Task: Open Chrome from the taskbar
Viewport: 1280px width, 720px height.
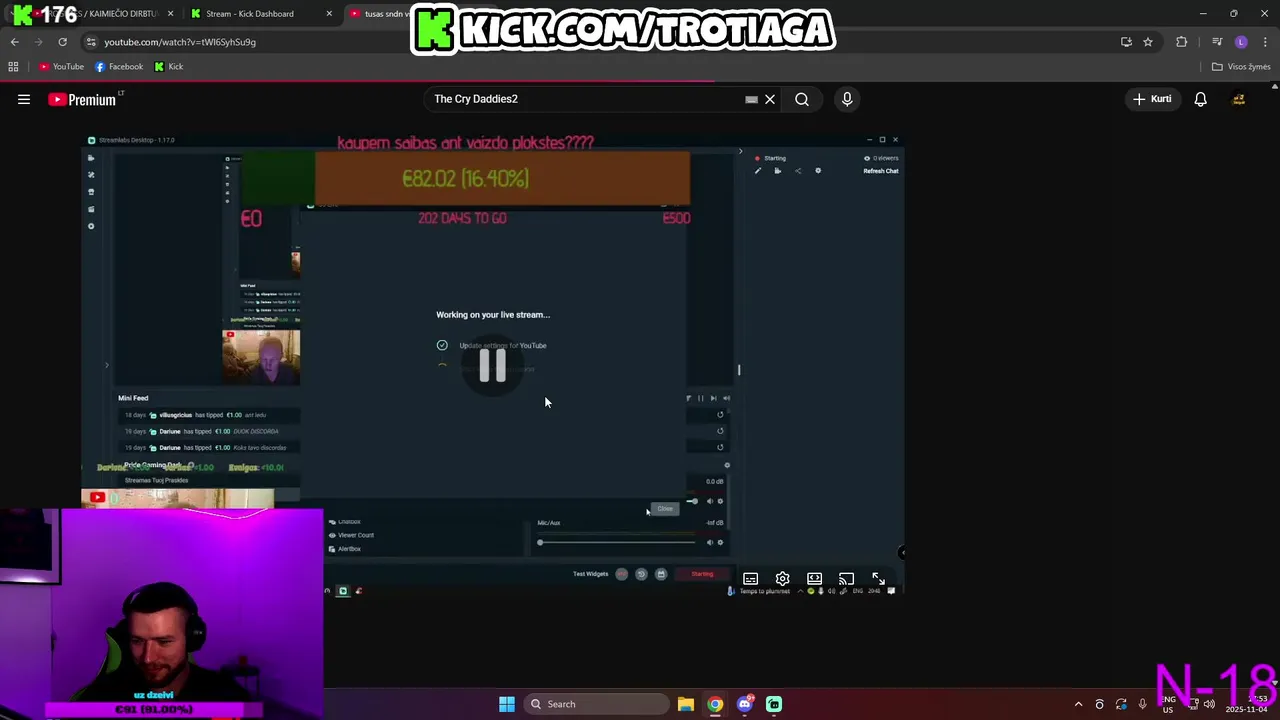Action: point(715,704)
